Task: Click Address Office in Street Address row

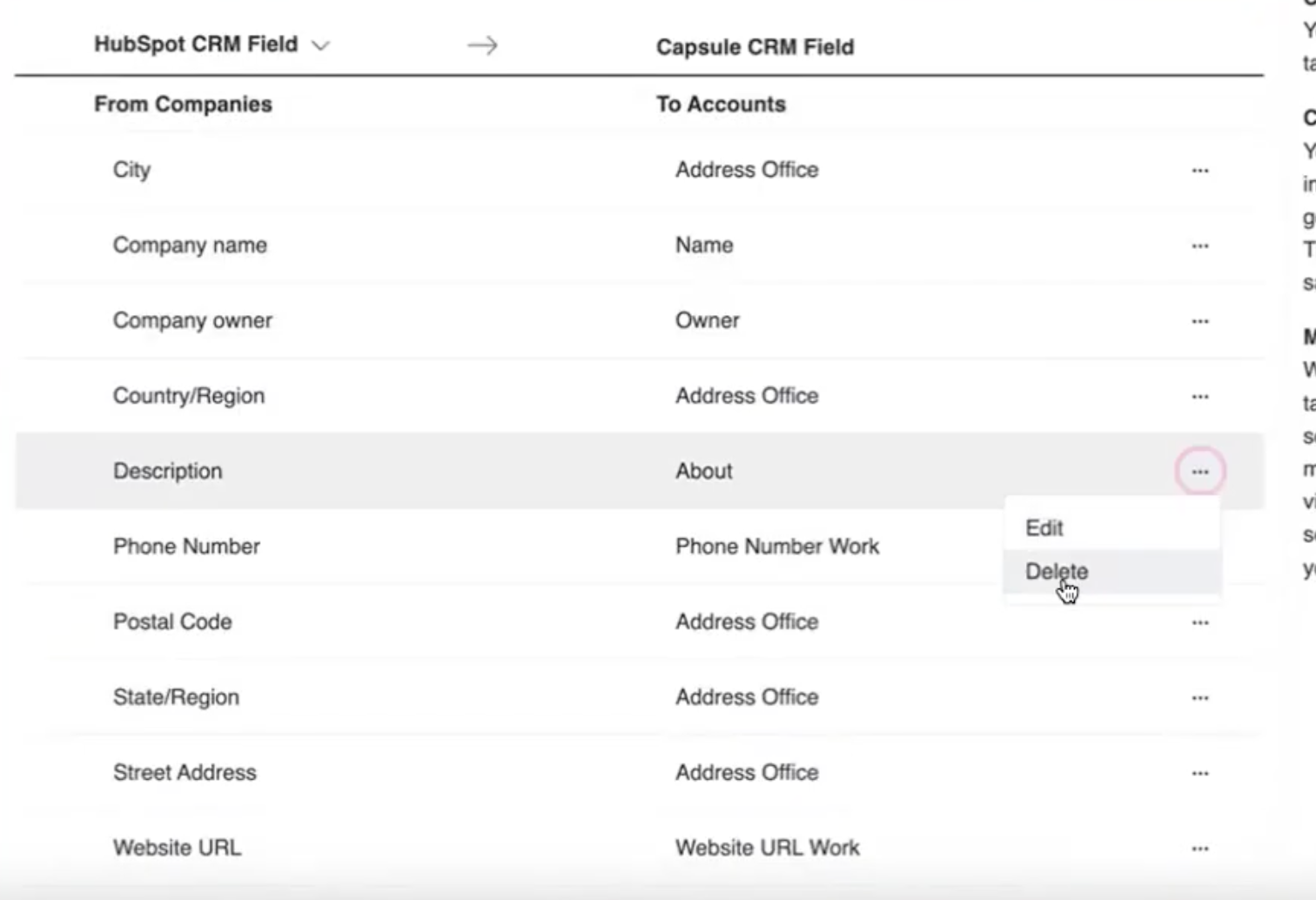Action: coord(747,772)
